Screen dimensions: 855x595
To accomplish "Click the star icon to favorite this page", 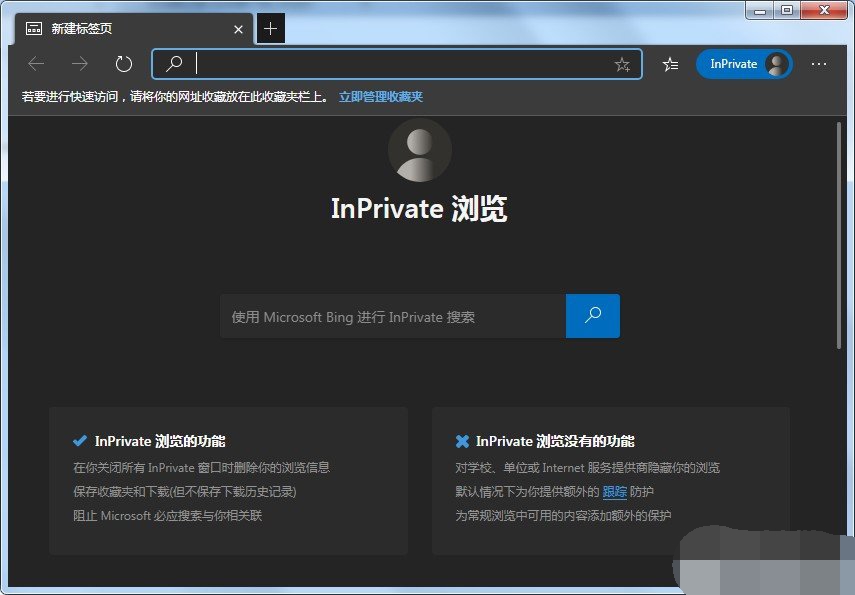I will 622,64.
